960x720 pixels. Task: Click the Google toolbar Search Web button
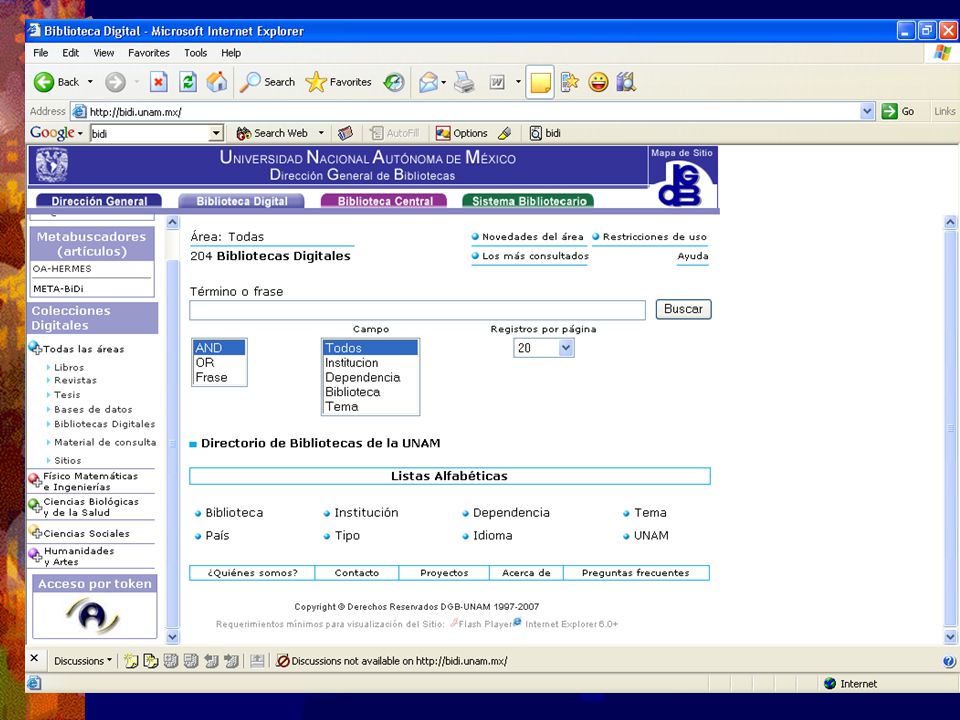(272, 133)
